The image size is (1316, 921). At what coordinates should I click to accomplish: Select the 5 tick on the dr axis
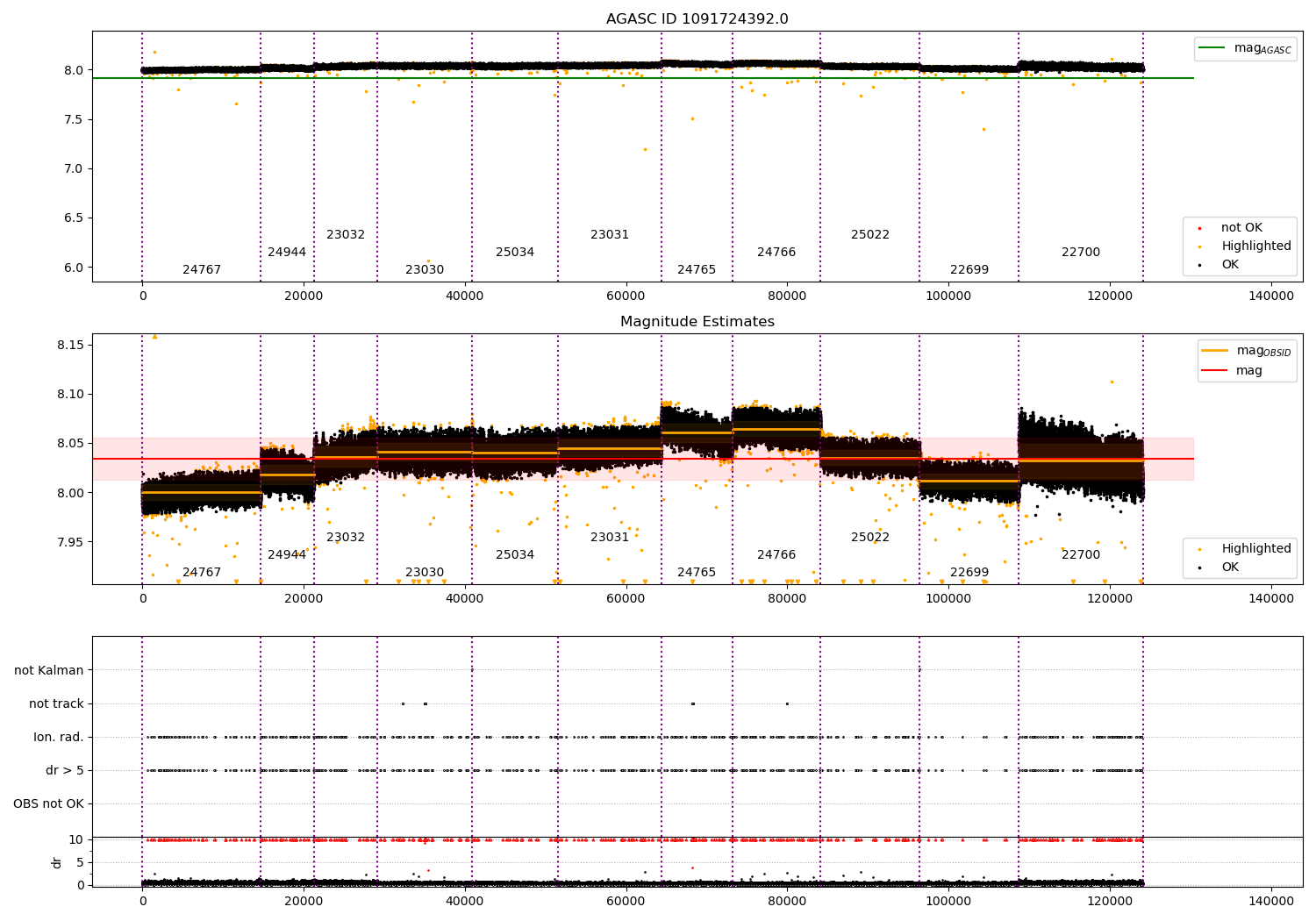[x=80, y=862]
